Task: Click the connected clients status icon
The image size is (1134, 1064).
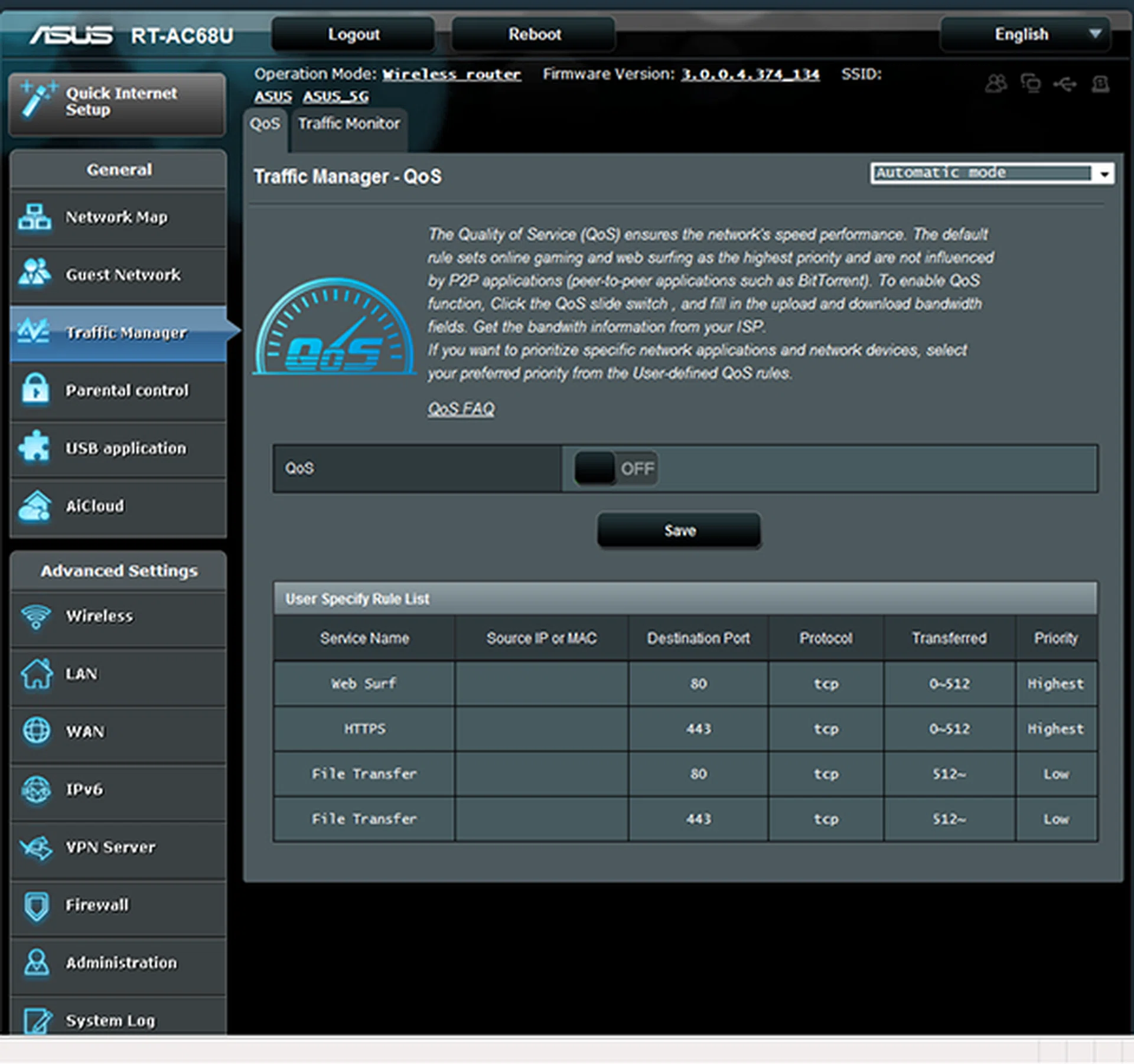Action: 996,83
